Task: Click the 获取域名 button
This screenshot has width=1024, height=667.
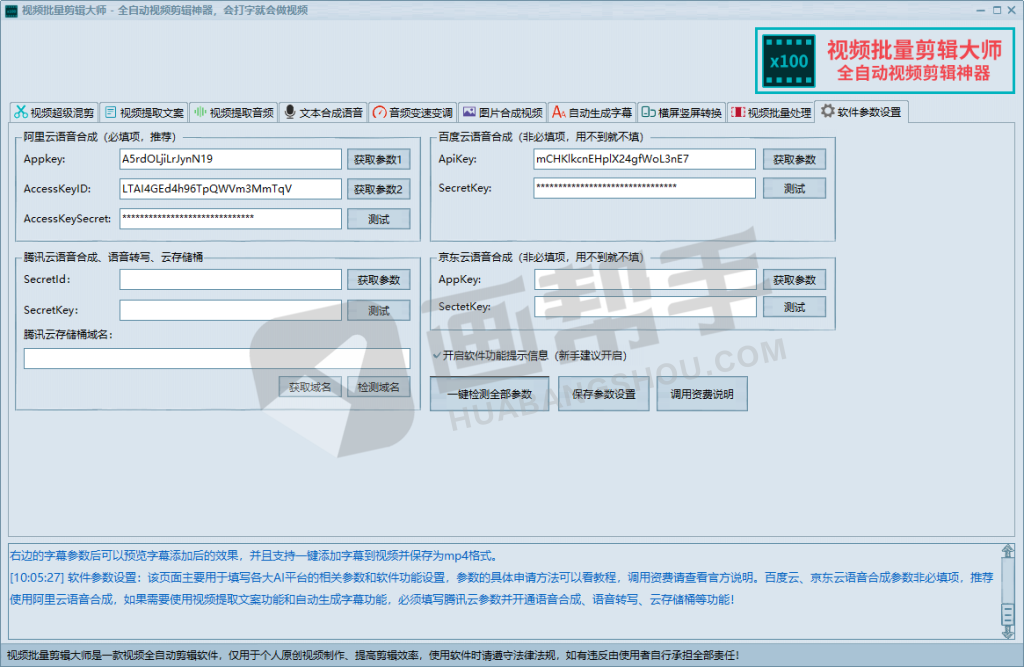Action: coord(310,387)
